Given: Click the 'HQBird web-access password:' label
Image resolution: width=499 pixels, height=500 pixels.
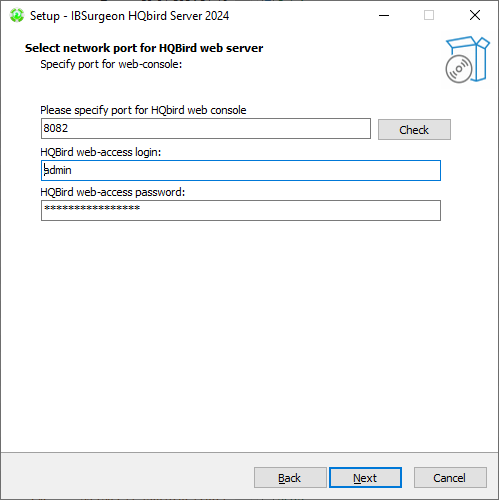Looking at the screenshot, I should [x=113, y=192].
